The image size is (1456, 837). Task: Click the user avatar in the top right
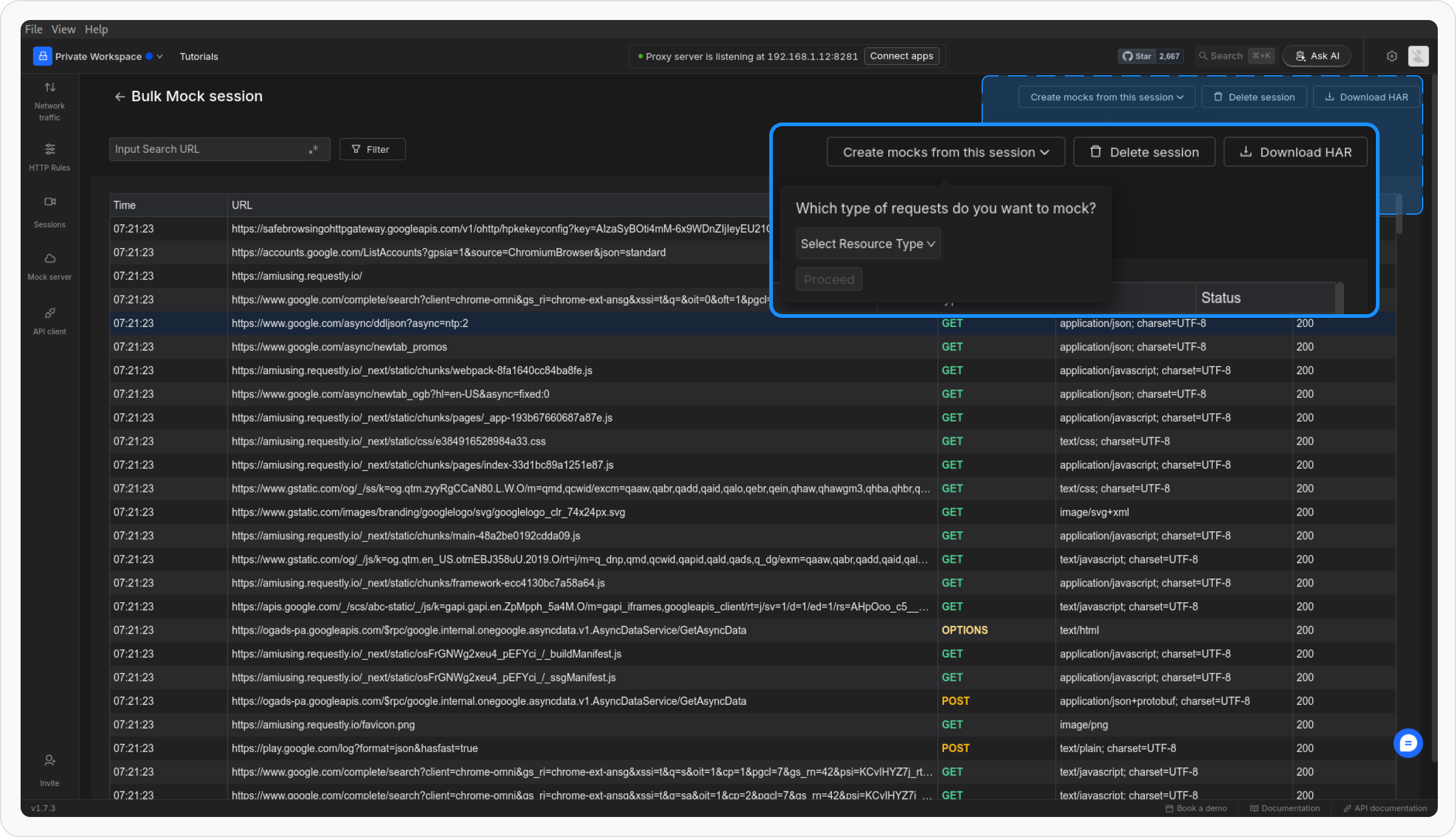click(1418, 56)
